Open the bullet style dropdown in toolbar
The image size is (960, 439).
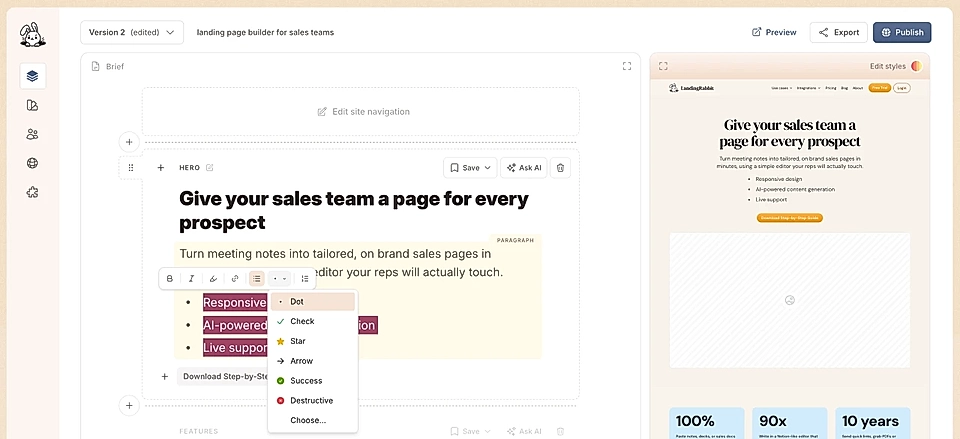(280, 279)
